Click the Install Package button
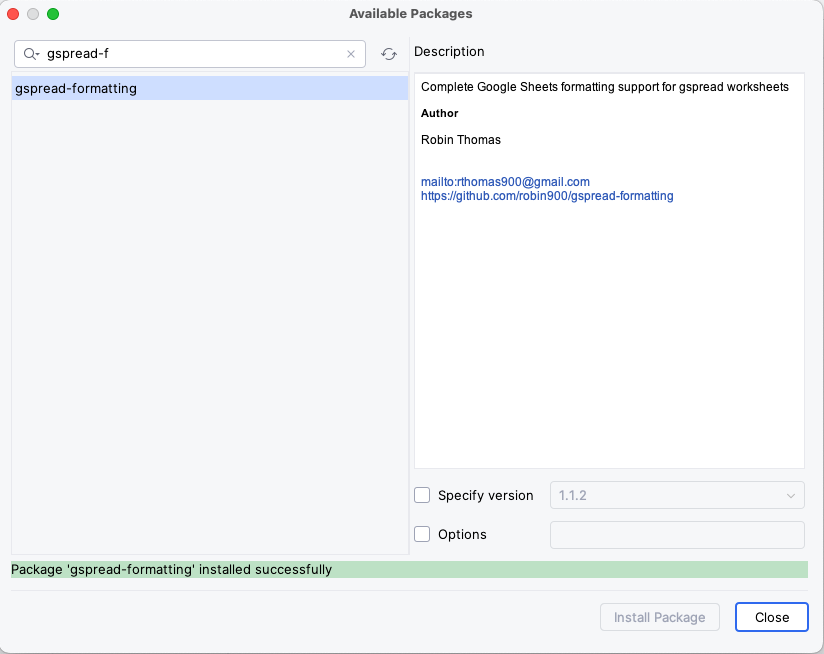This screenshot has width=824, height=654. point(659,617)
